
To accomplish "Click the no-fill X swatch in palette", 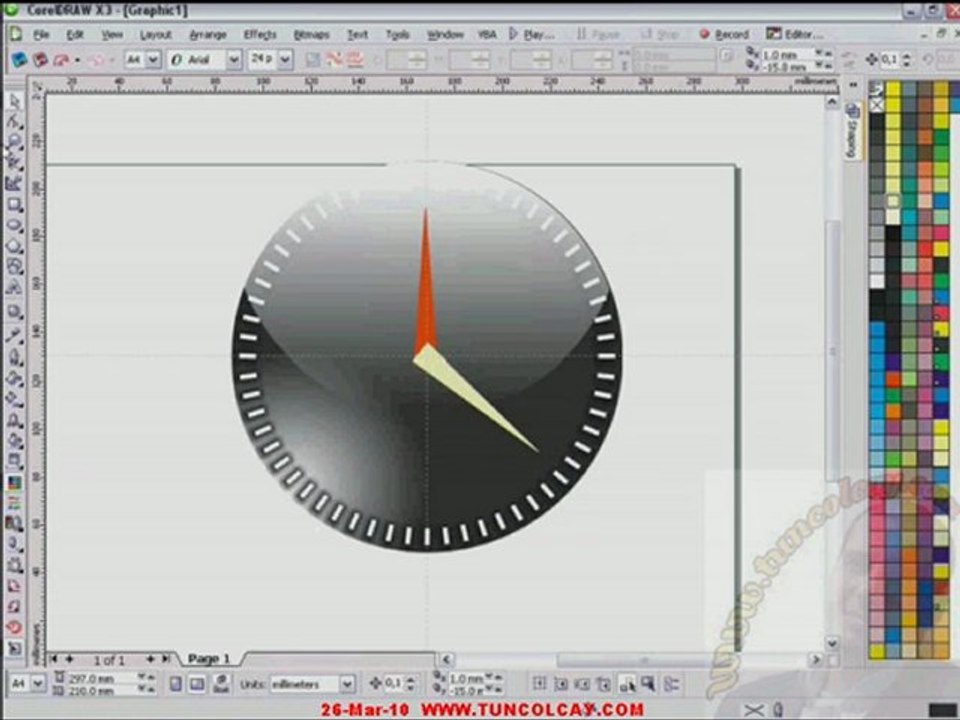I will 877,105.
